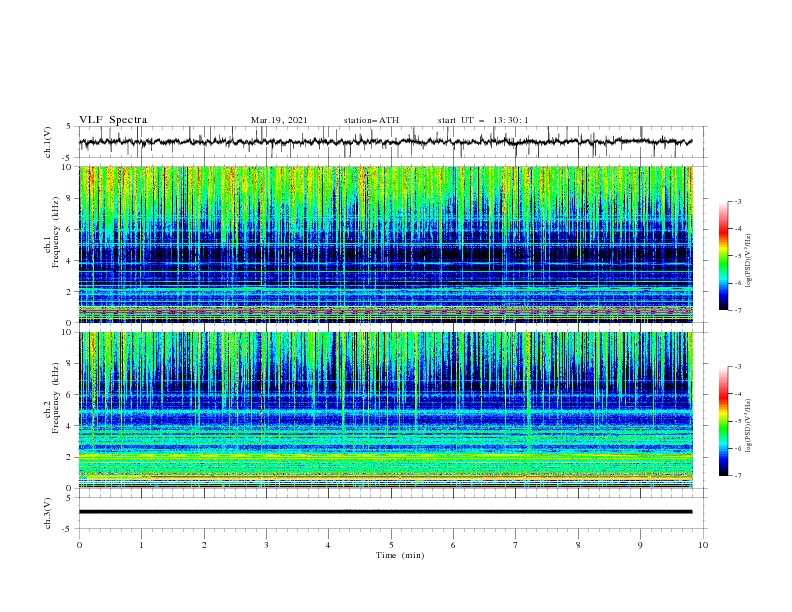
Task: Click the ch.1 voltage waveform trace
Action: point(385,142)
